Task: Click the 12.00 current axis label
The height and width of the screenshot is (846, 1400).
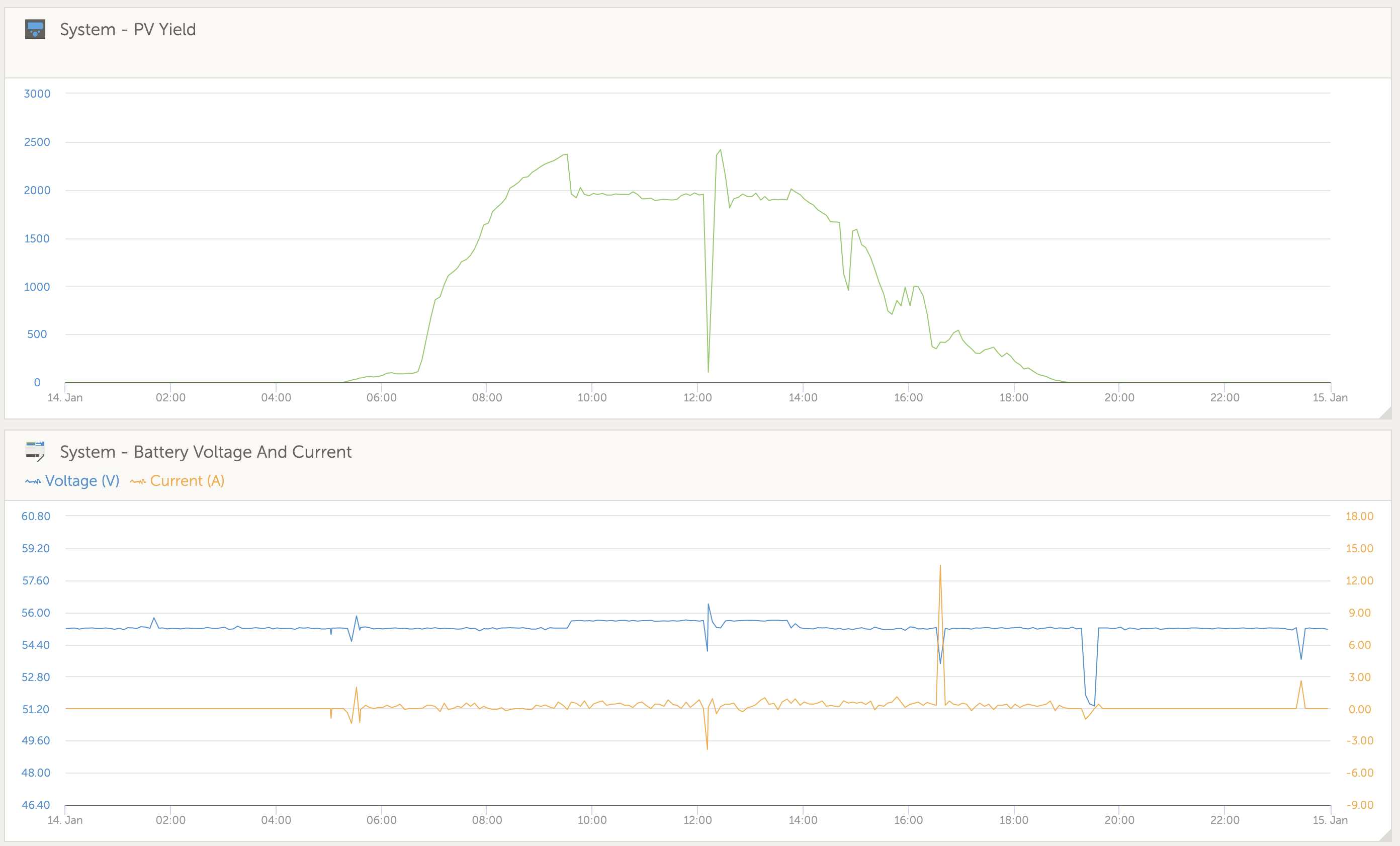Action: pyautogui.click(x=1359, y=580)
